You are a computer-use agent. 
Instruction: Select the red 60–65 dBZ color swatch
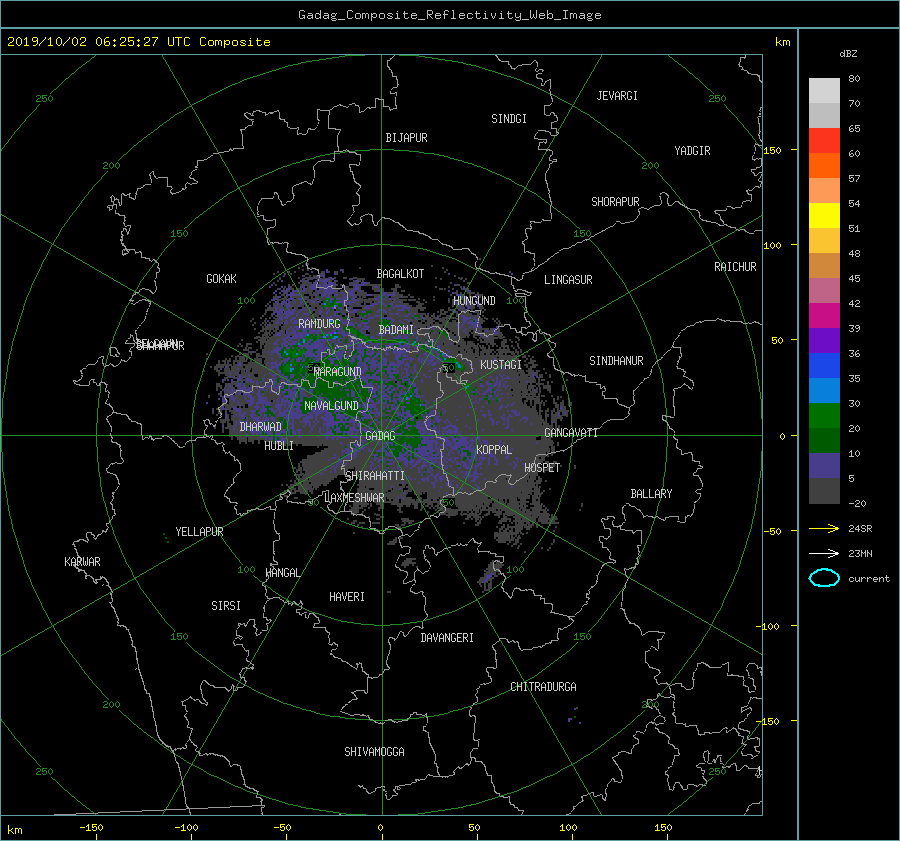(x=824, y=141)
